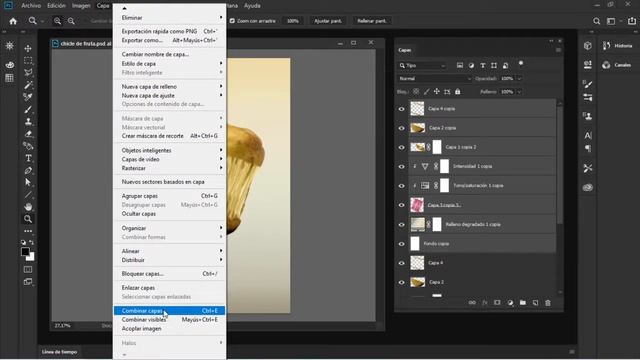Toggle Zoom con arrastre checkbox
The height and width of the screenshot is (360, 640).
[232, 21]
